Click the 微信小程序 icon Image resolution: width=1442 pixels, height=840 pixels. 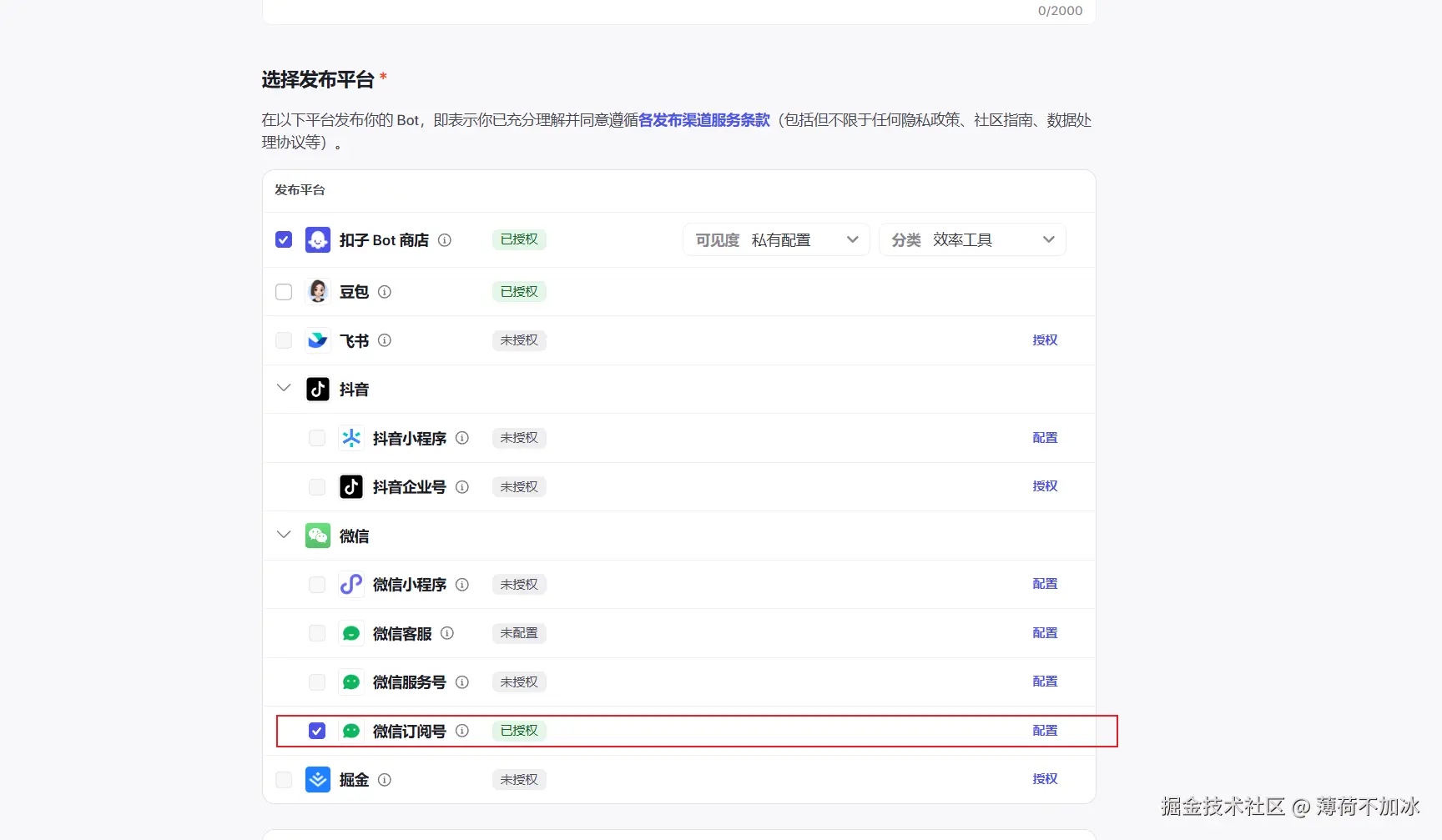[x=351, y=585]
